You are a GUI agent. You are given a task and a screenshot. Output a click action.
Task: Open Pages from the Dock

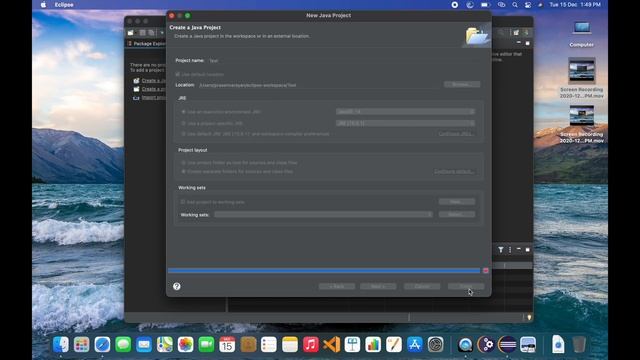(x=394, y=344)
